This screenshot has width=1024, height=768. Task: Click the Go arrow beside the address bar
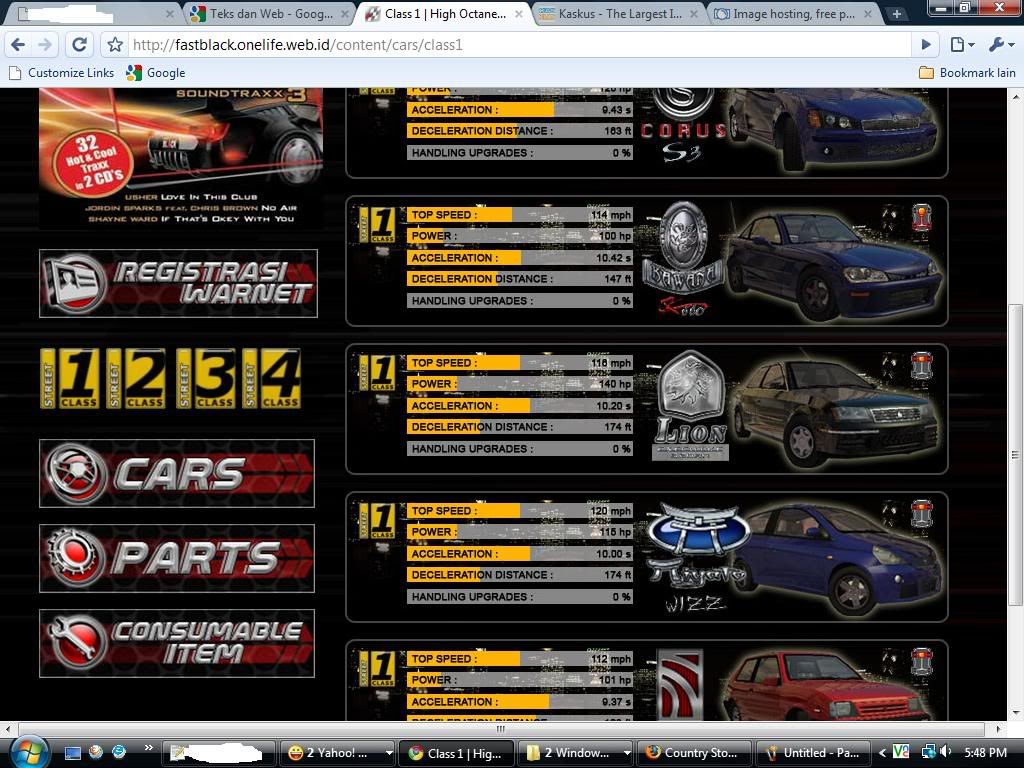(926, 44)
